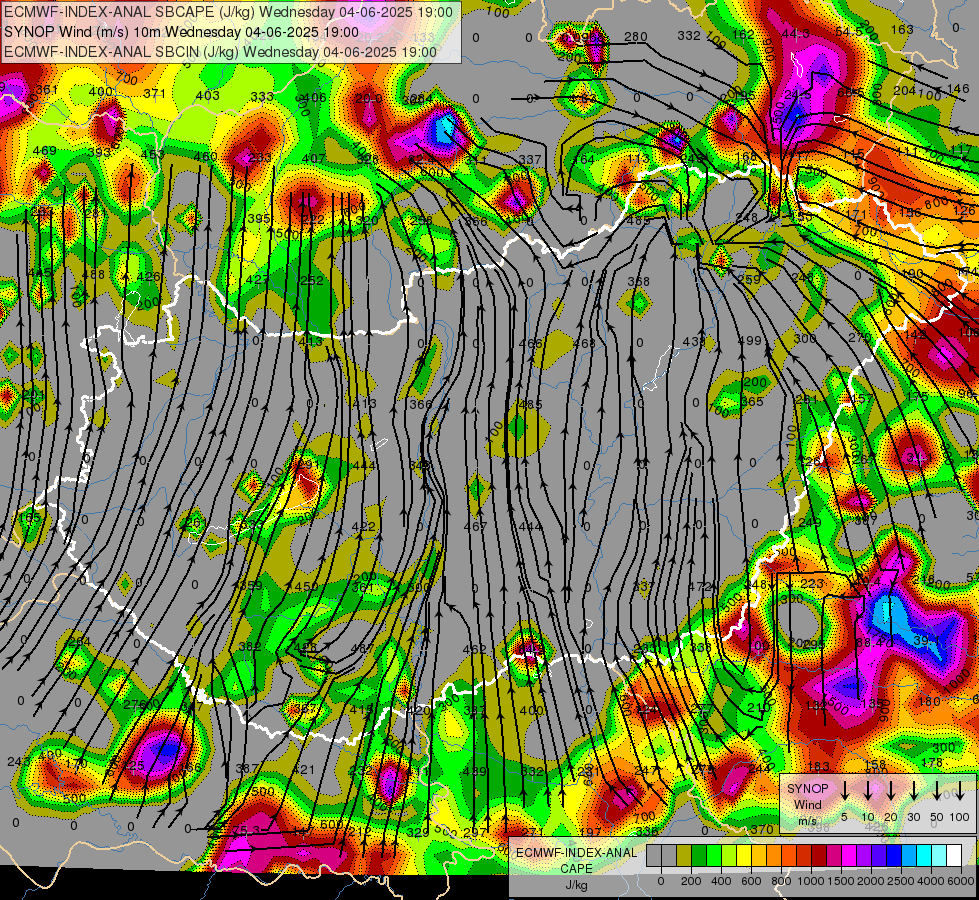979x900 pixels.
Task: Click the map value 499
Action: 750,340
